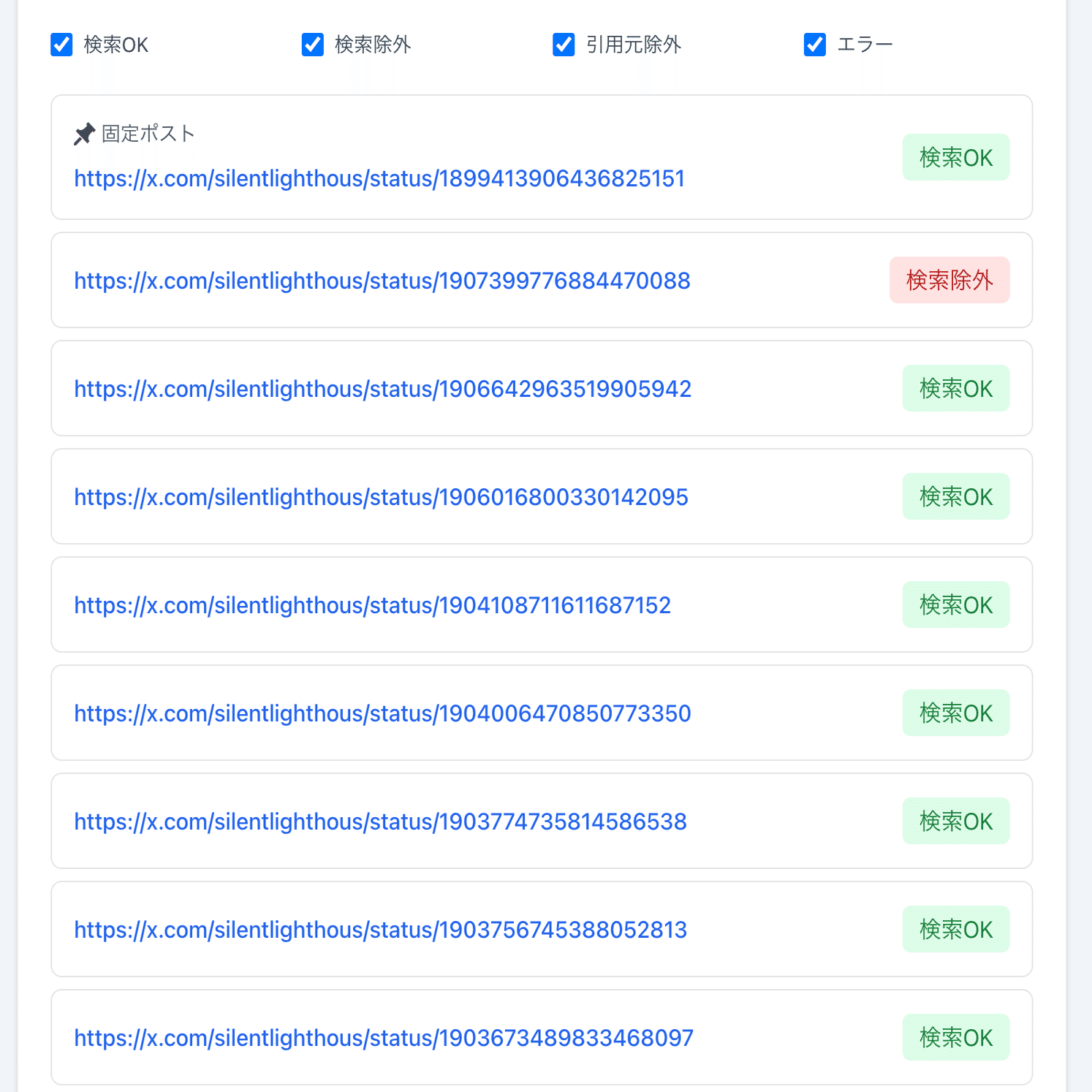Screen dimensions: 1092x1092
Task: Open status link ending 1906642963519905942
Action: point(383,389)
